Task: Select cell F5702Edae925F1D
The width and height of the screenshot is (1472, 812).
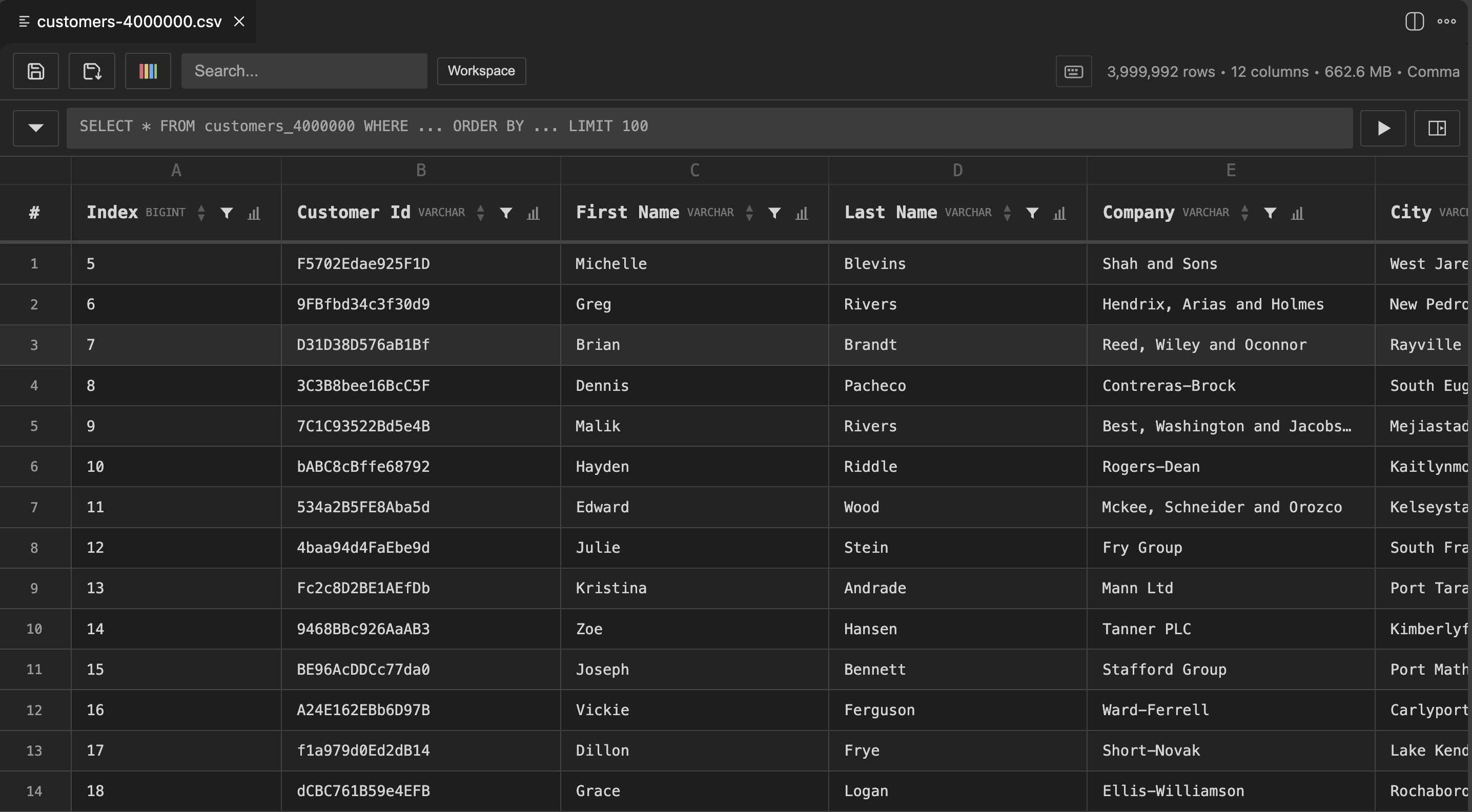Action: point(421,264)
